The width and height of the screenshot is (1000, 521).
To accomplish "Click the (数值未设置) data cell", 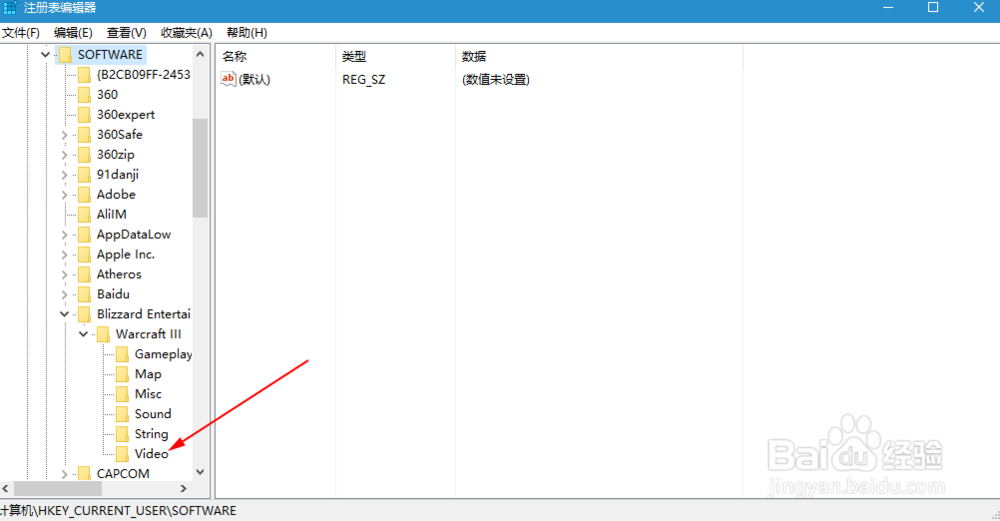I will [496, 79].
